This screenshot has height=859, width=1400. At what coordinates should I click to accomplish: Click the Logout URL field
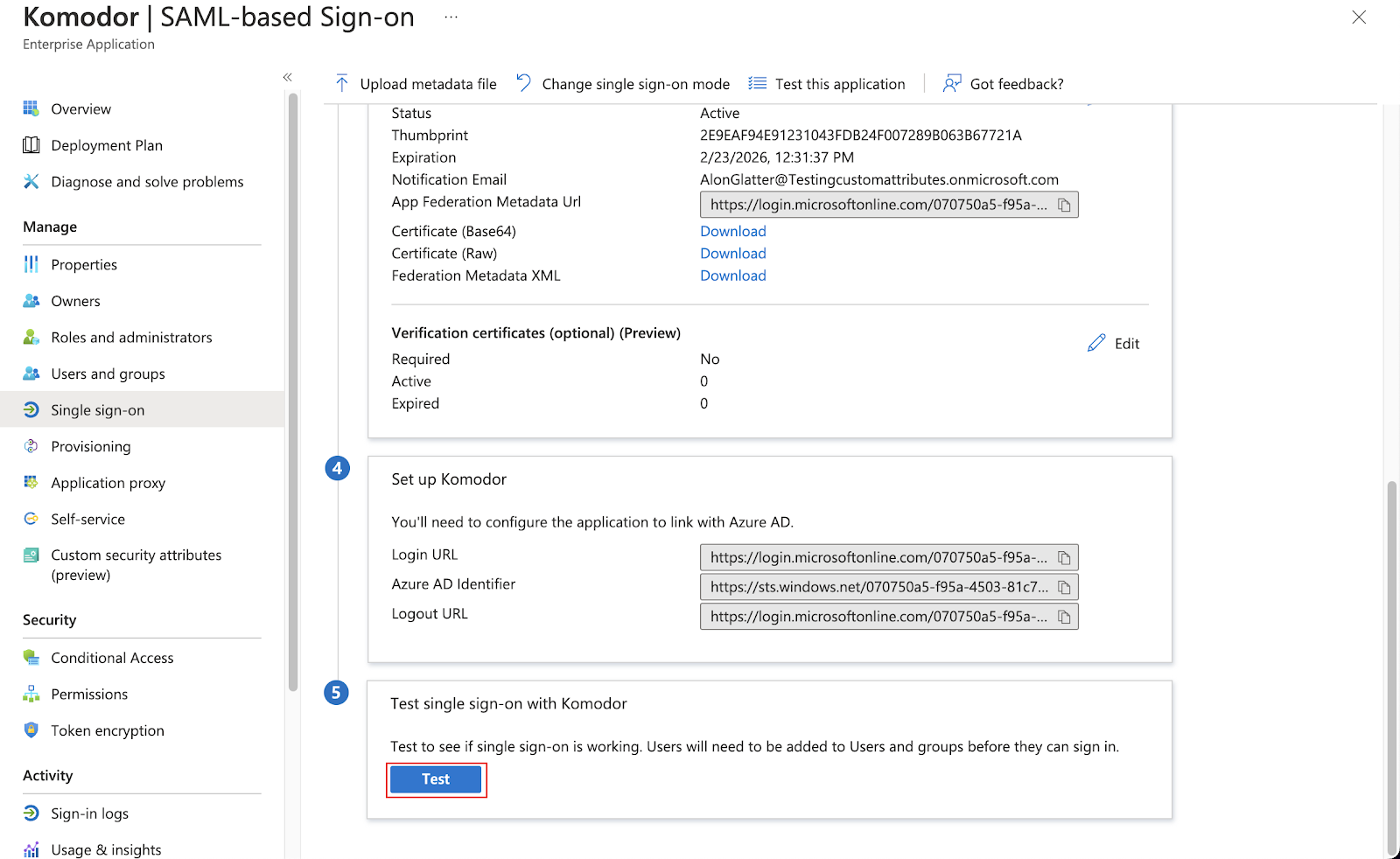889,617
